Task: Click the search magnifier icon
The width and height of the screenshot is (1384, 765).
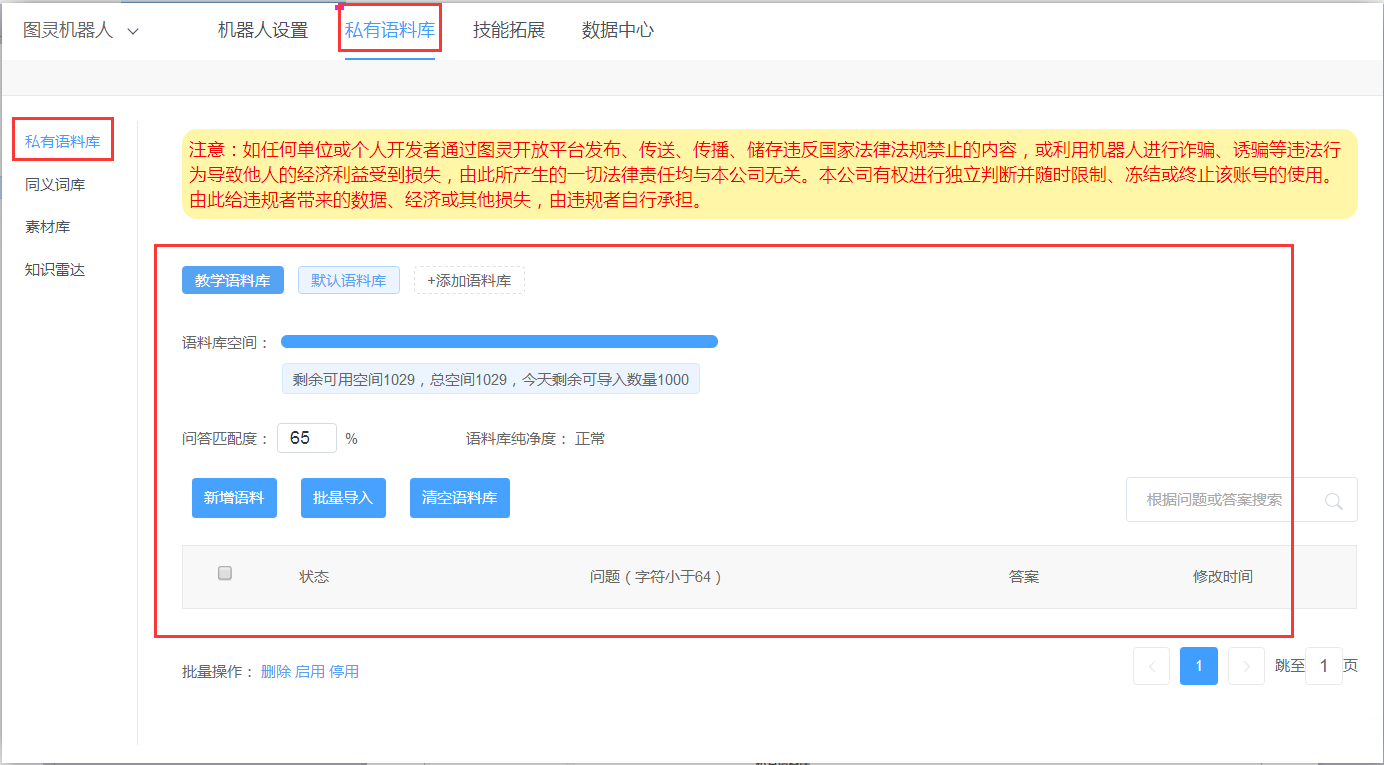Action: pos(1333,501)
